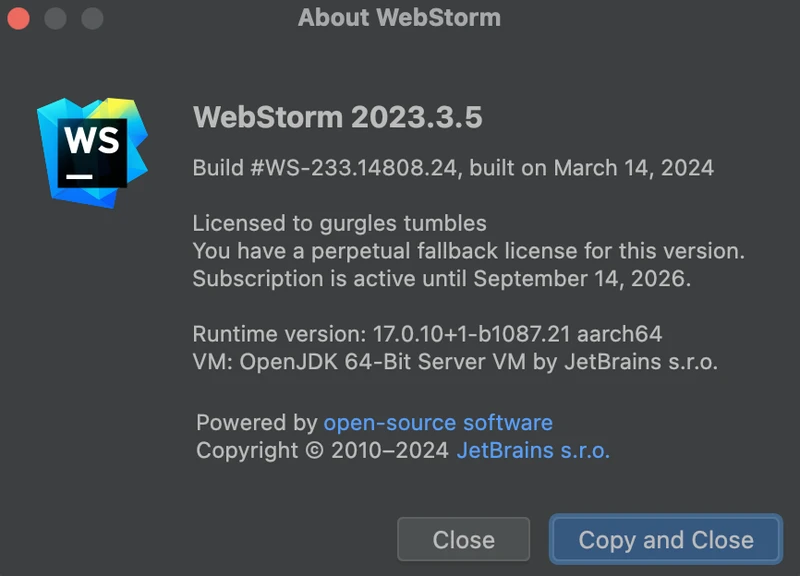
Task: Click the VM: OpenJDK 64-Bit Server line
Action: coord(455,361)
